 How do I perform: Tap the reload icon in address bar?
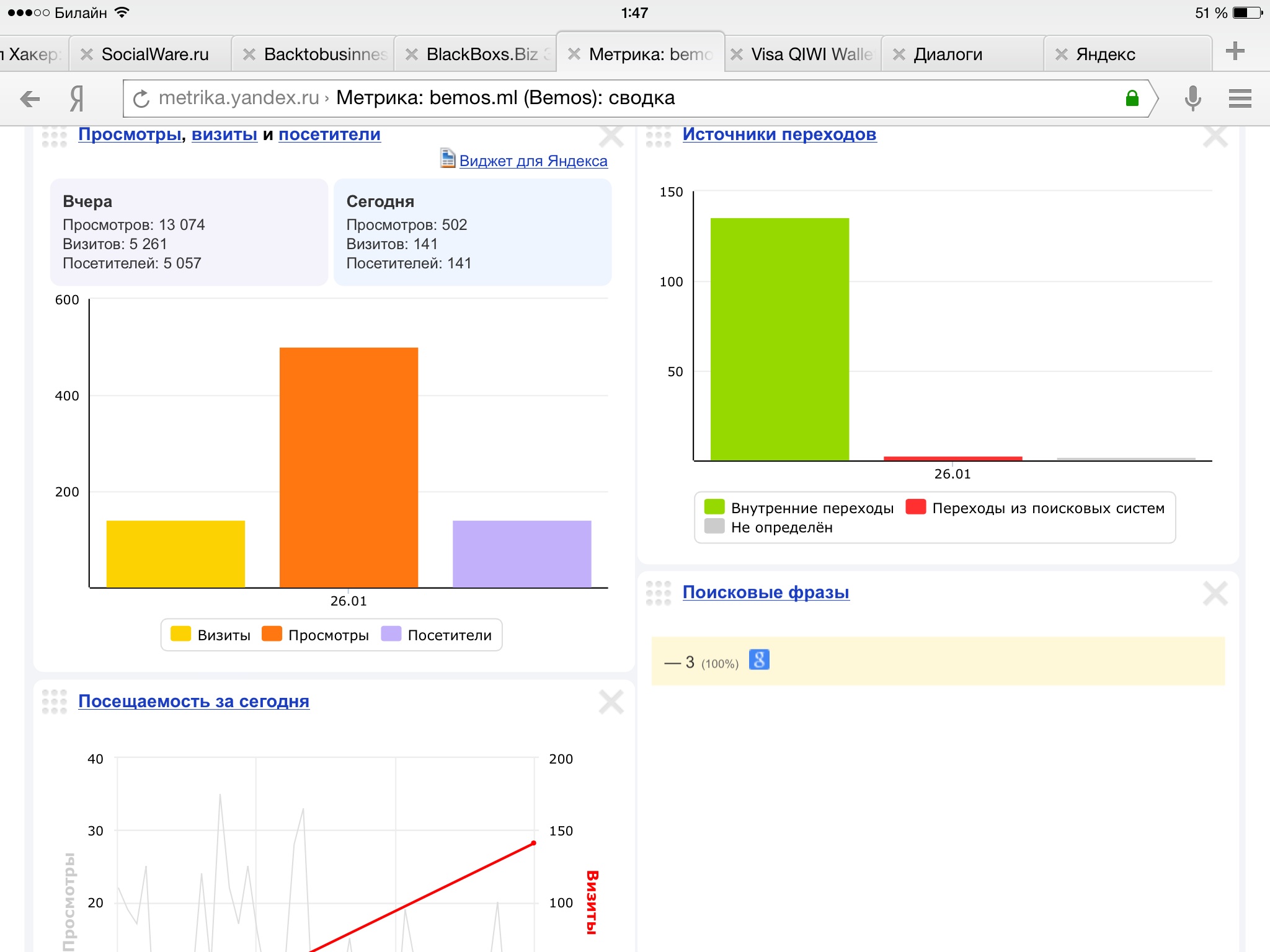coord(141,99)
